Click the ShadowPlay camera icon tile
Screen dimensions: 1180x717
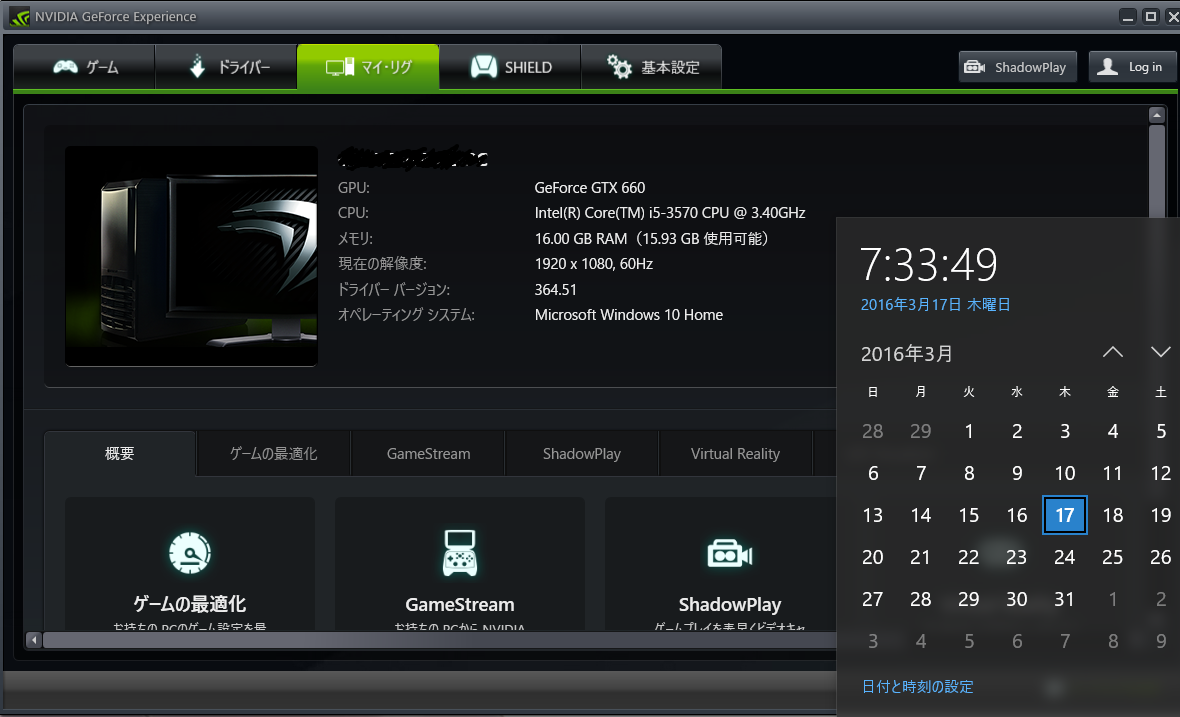729,553
